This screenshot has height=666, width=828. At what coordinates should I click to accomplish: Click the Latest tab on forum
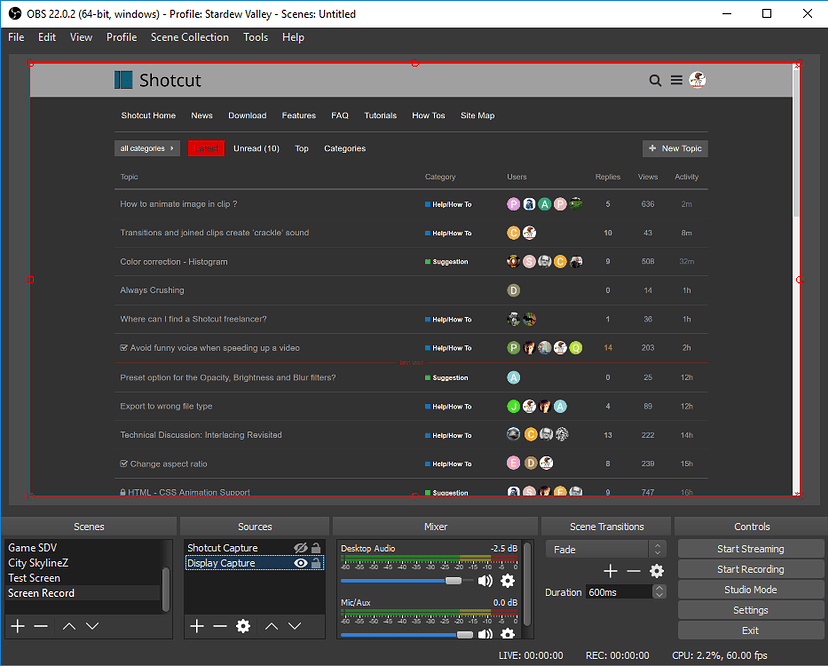tap(206, 148)
